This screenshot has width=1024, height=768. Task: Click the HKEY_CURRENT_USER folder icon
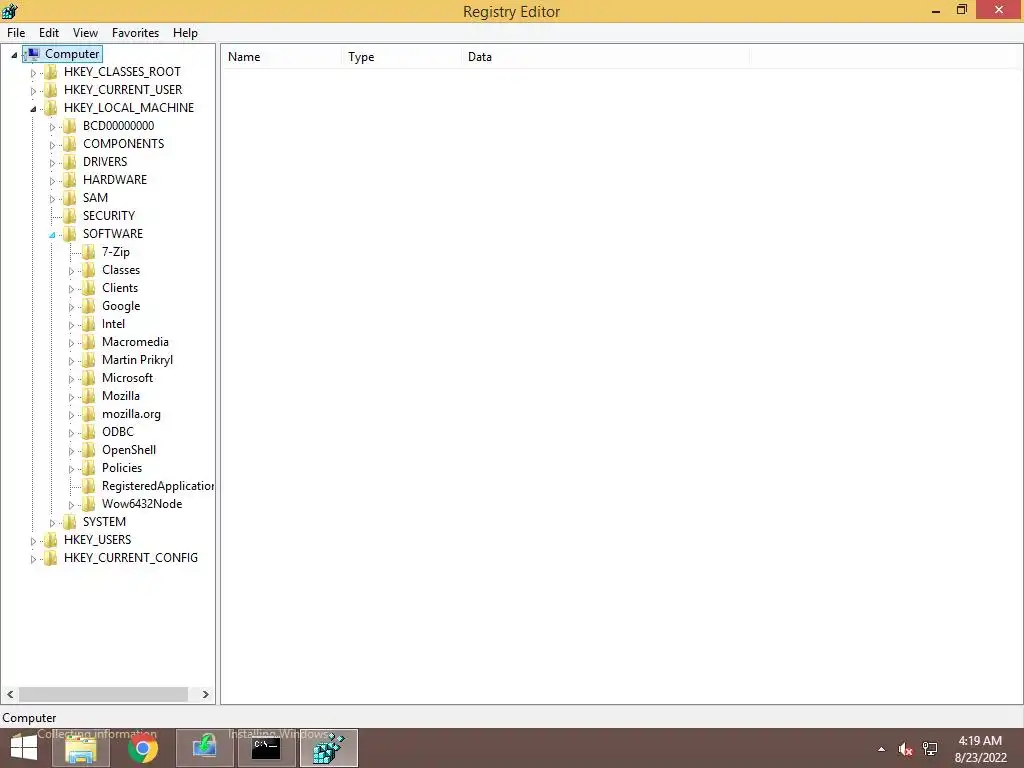[x=51, y=89]
